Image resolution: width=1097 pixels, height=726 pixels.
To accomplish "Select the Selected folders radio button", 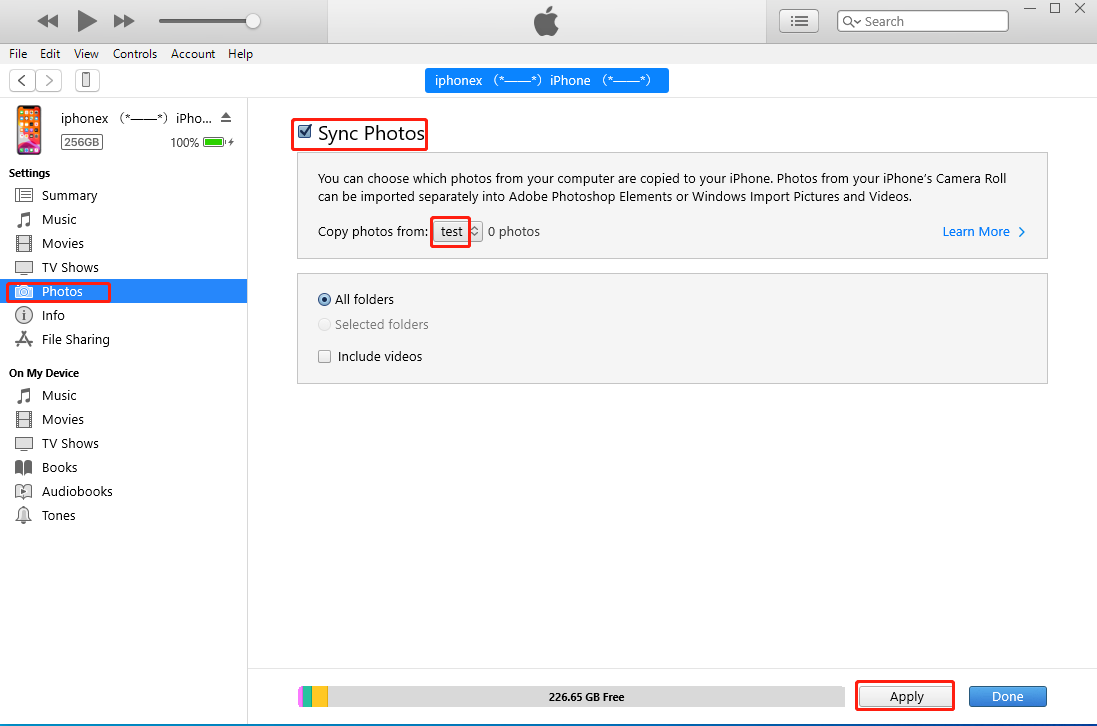I will pyautogui.click(x=324, y=325).
